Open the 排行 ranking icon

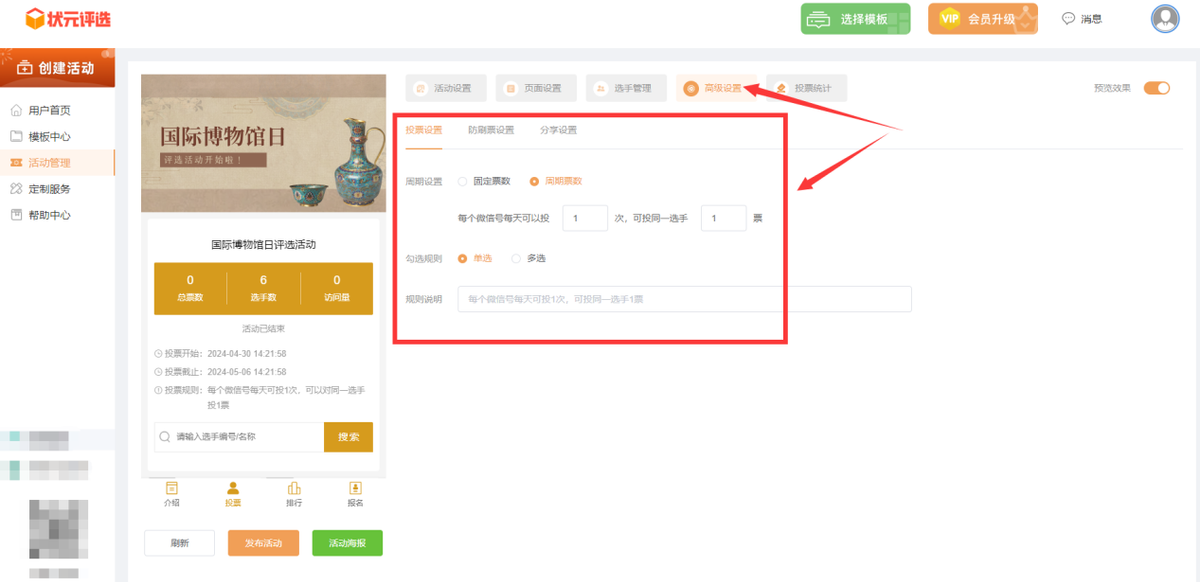point(294,489)
